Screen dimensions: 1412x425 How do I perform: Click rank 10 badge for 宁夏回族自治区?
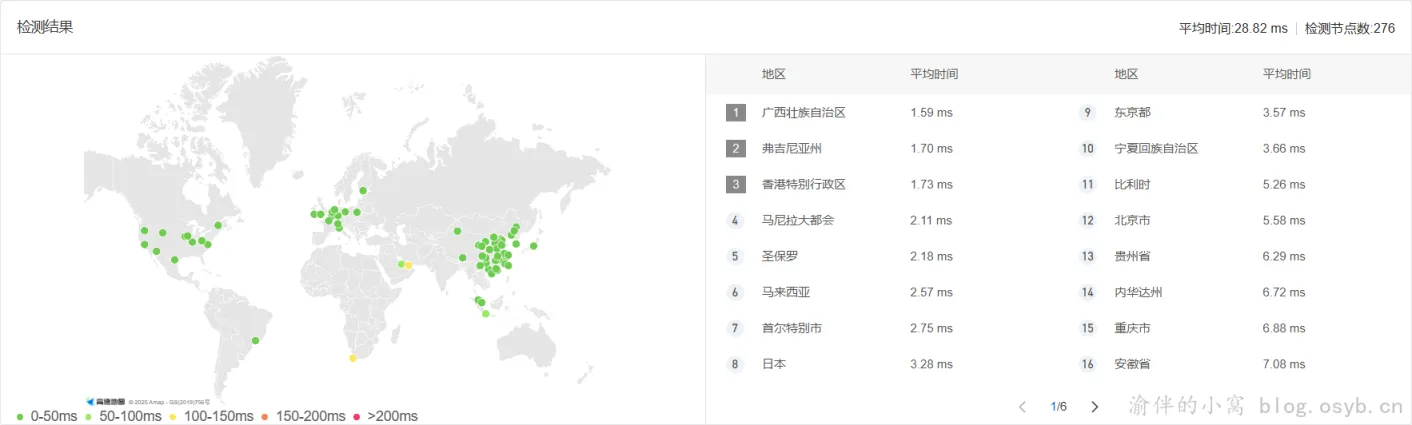pyautogui.click(x=1088, y=149)
